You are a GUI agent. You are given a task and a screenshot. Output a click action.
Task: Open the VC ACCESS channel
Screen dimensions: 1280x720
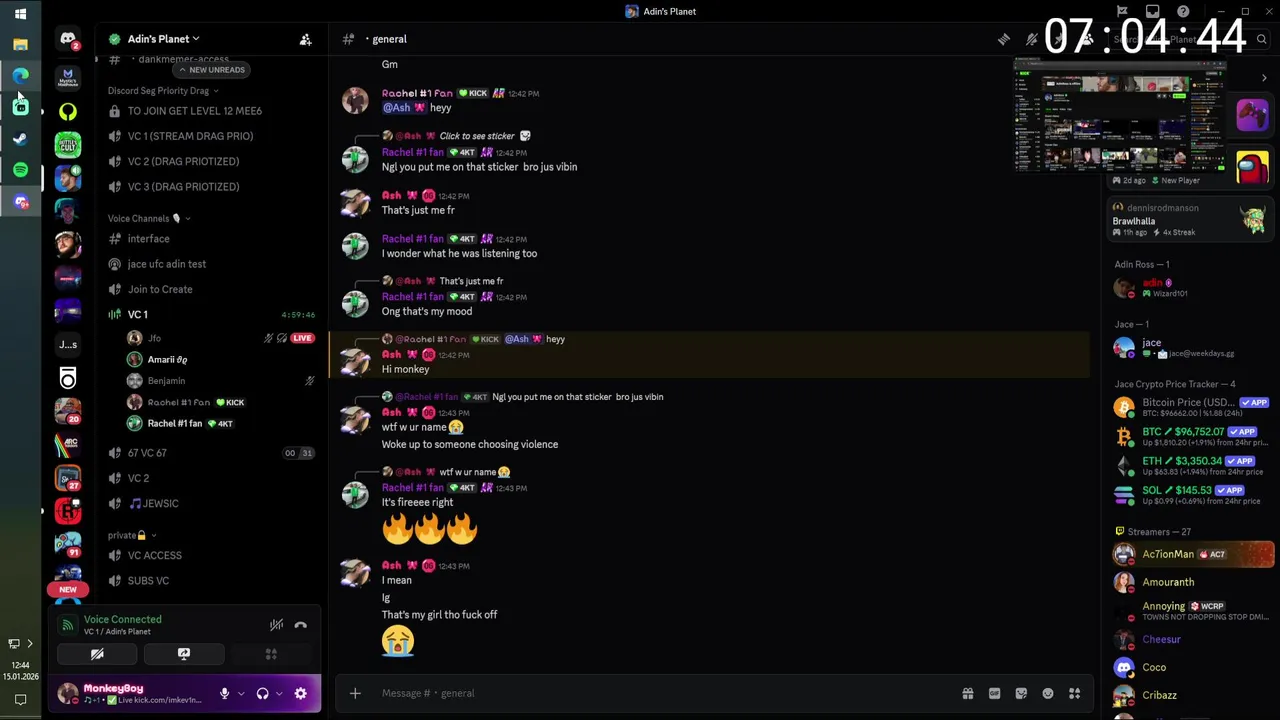[x=154, y=555]
